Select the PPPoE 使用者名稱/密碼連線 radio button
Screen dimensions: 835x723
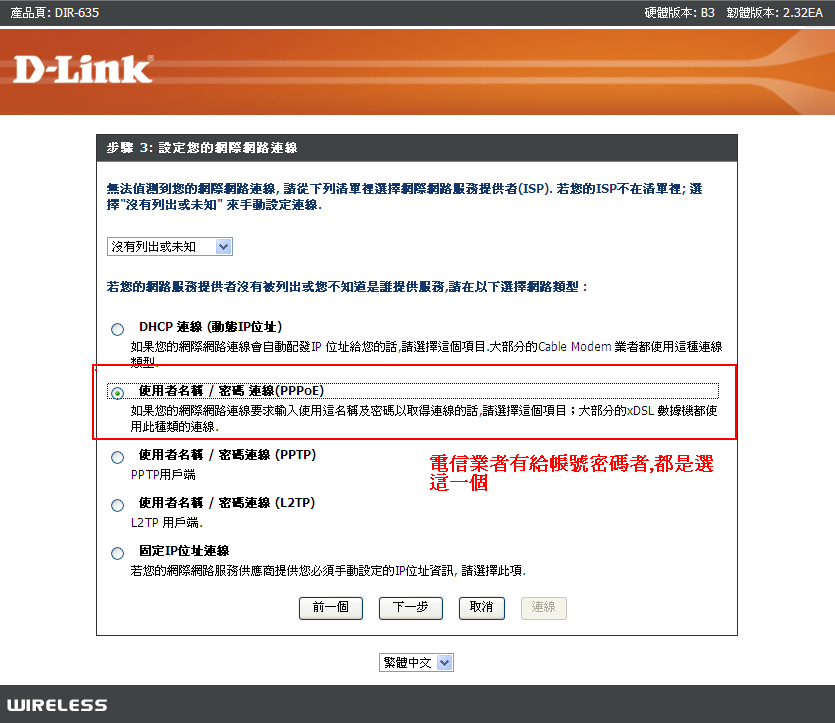pos(117,393)
